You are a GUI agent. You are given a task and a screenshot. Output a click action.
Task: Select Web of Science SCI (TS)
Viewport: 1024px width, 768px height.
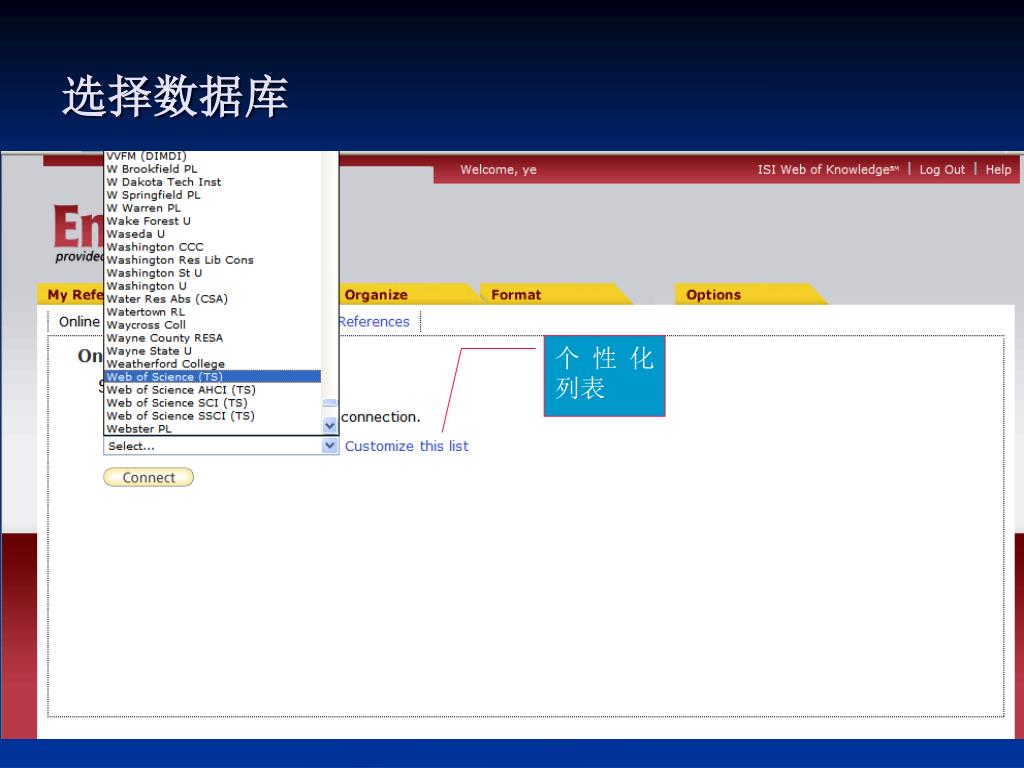[213, 403]
